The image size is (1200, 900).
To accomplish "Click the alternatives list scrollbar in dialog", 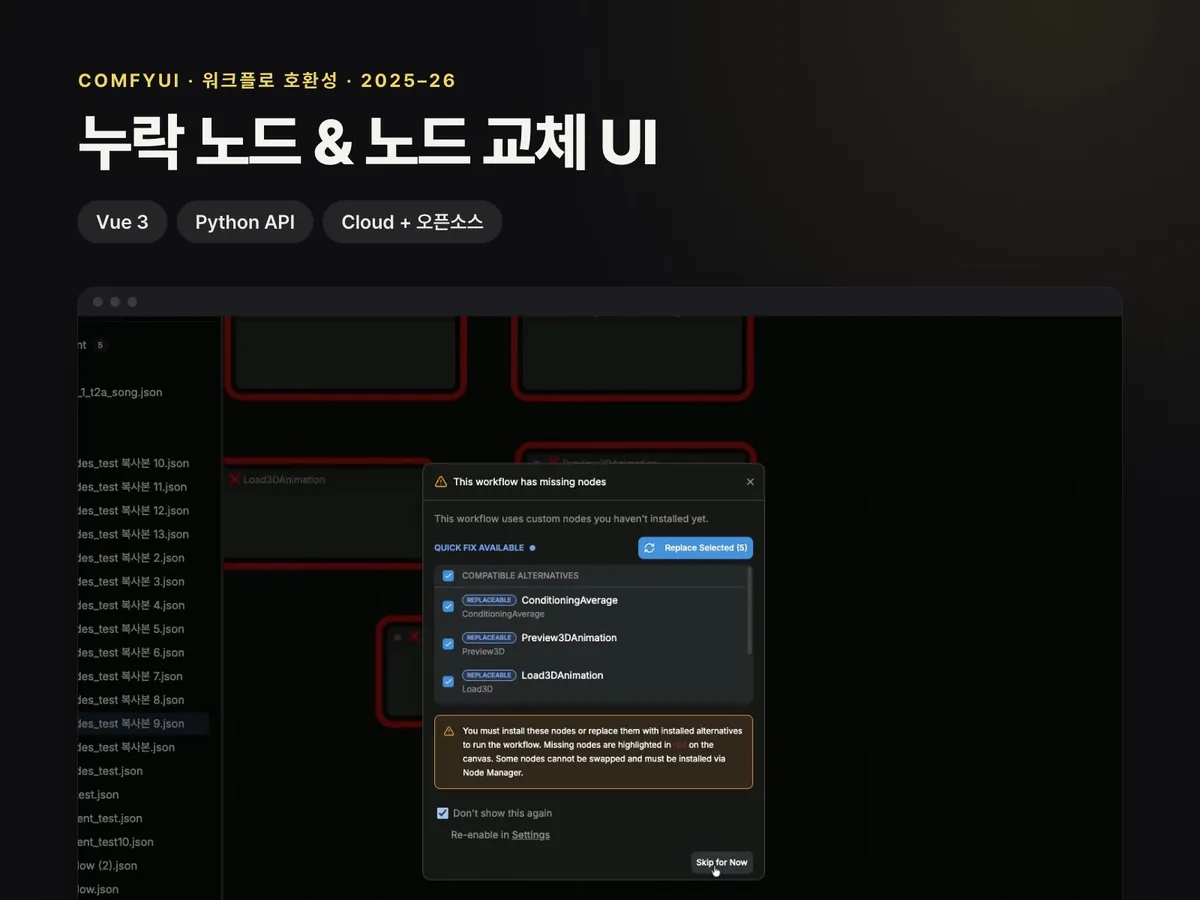I will (750, 612).
